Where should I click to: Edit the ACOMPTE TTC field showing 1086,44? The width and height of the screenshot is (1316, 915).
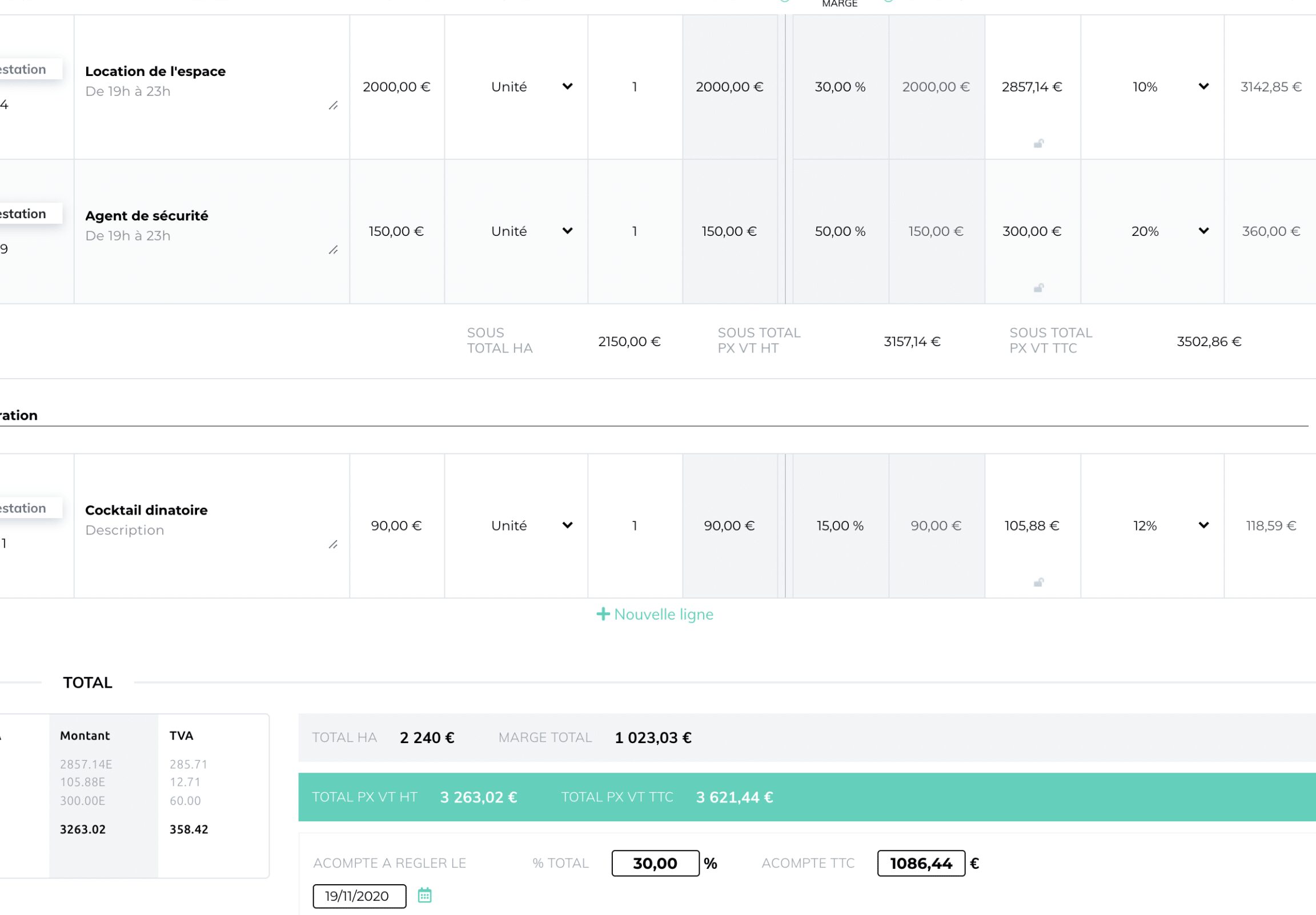pos(921,864)
